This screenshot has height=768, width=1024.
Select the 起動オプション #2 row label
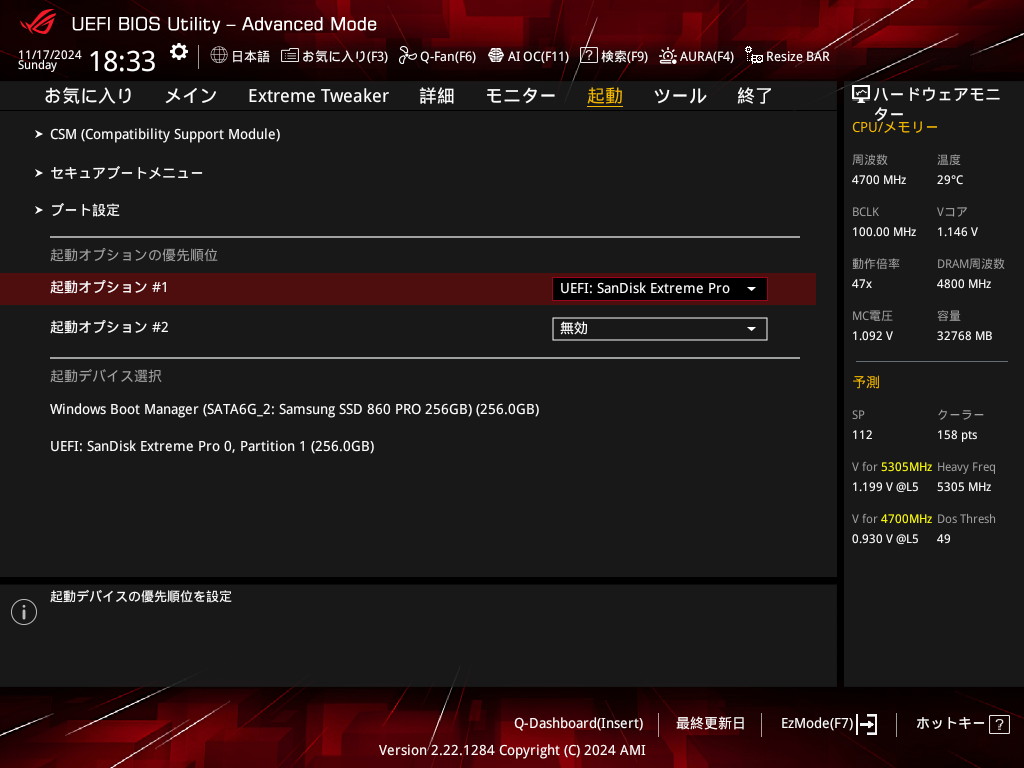click(109, 327)
